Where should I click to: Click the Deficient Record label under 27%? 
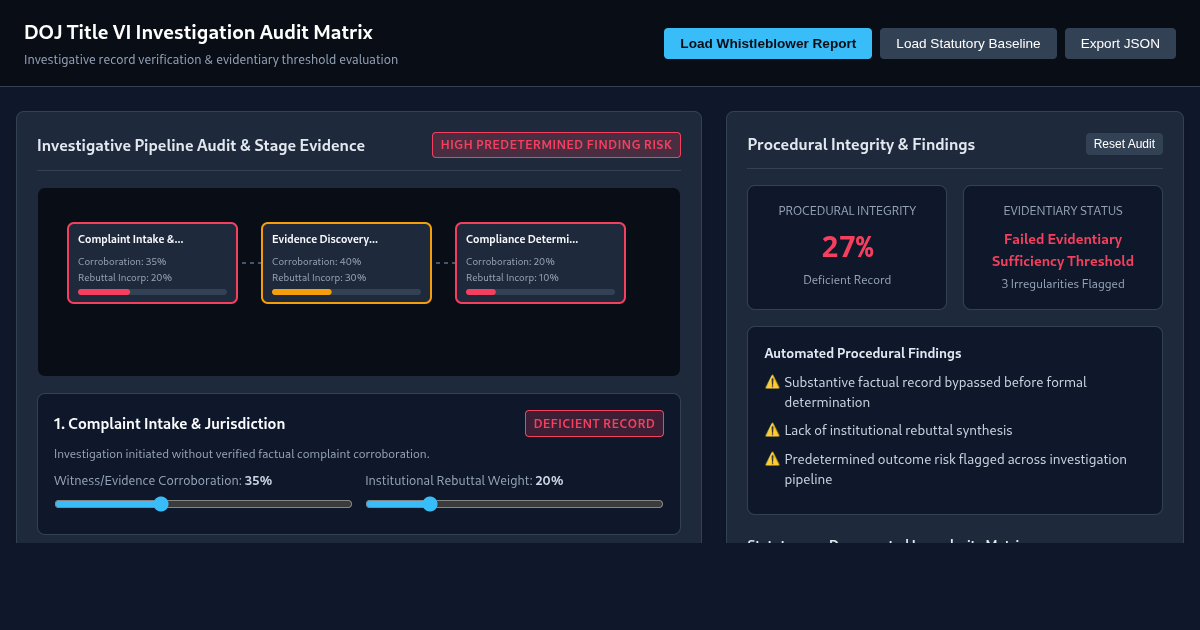[847, 280]
